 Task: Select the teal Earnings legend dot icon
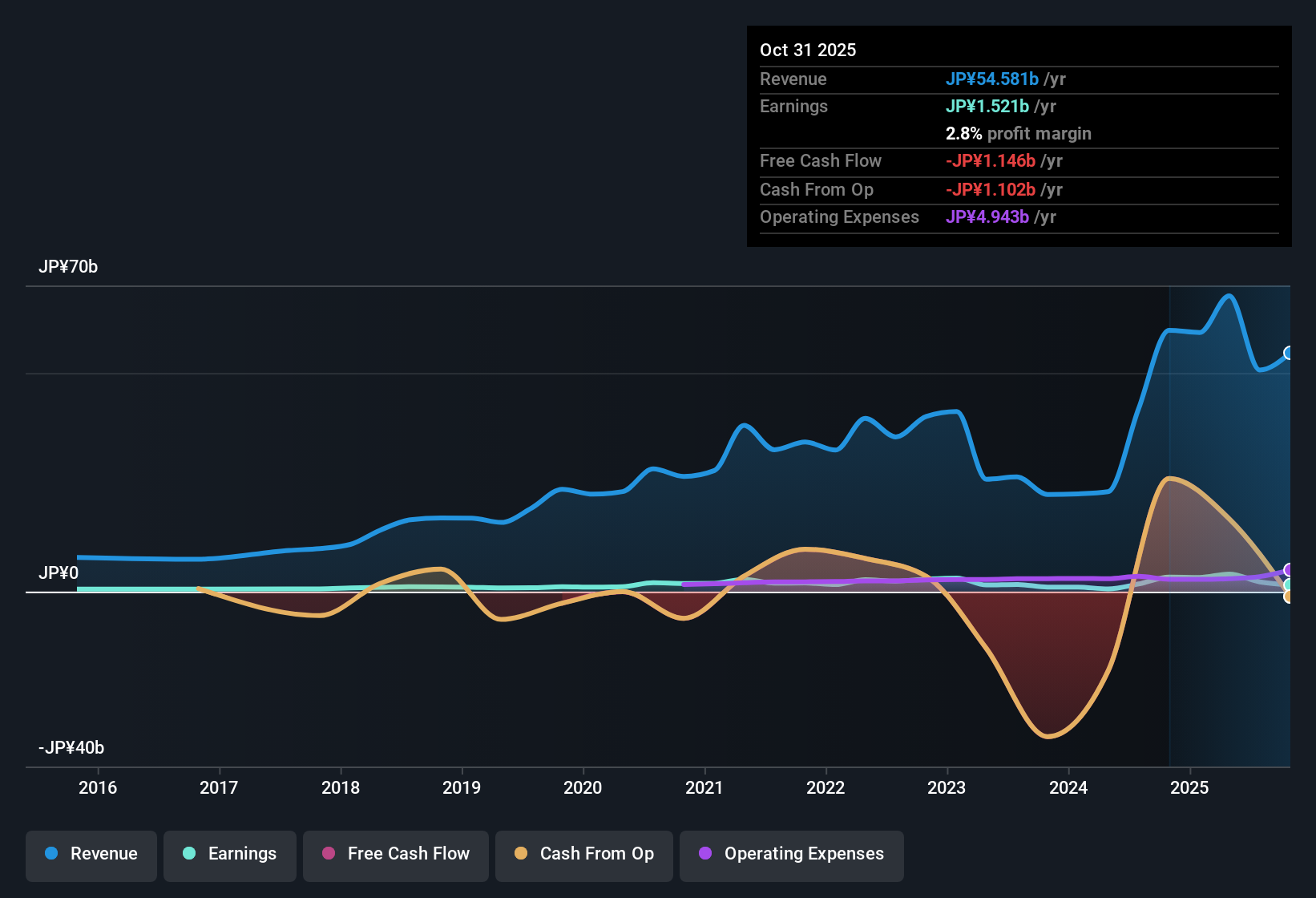[189, 854]
